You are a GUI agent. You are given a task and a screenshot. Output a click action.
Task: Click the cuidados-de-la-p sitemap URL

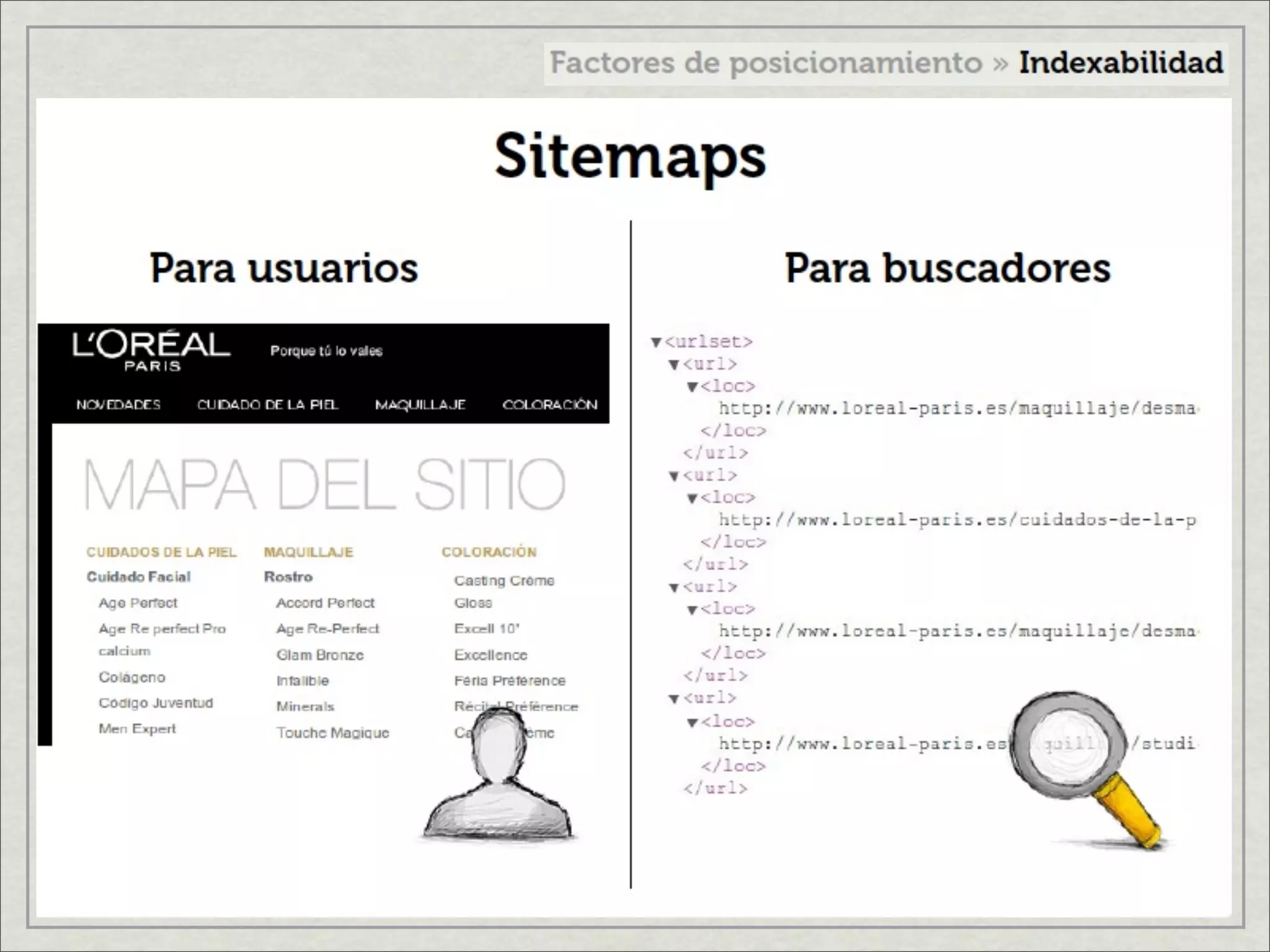tap(957, 520)
